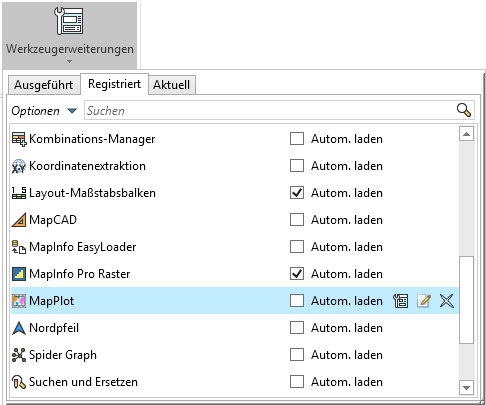
Task: Enable Autom. laden for Kombinations-Manager
Action: click(297, 139)
